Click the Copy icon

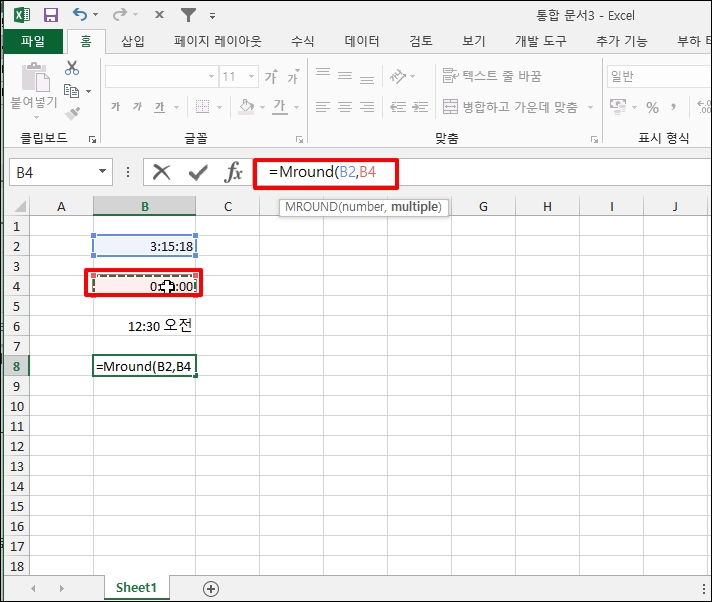pos(72,91)
